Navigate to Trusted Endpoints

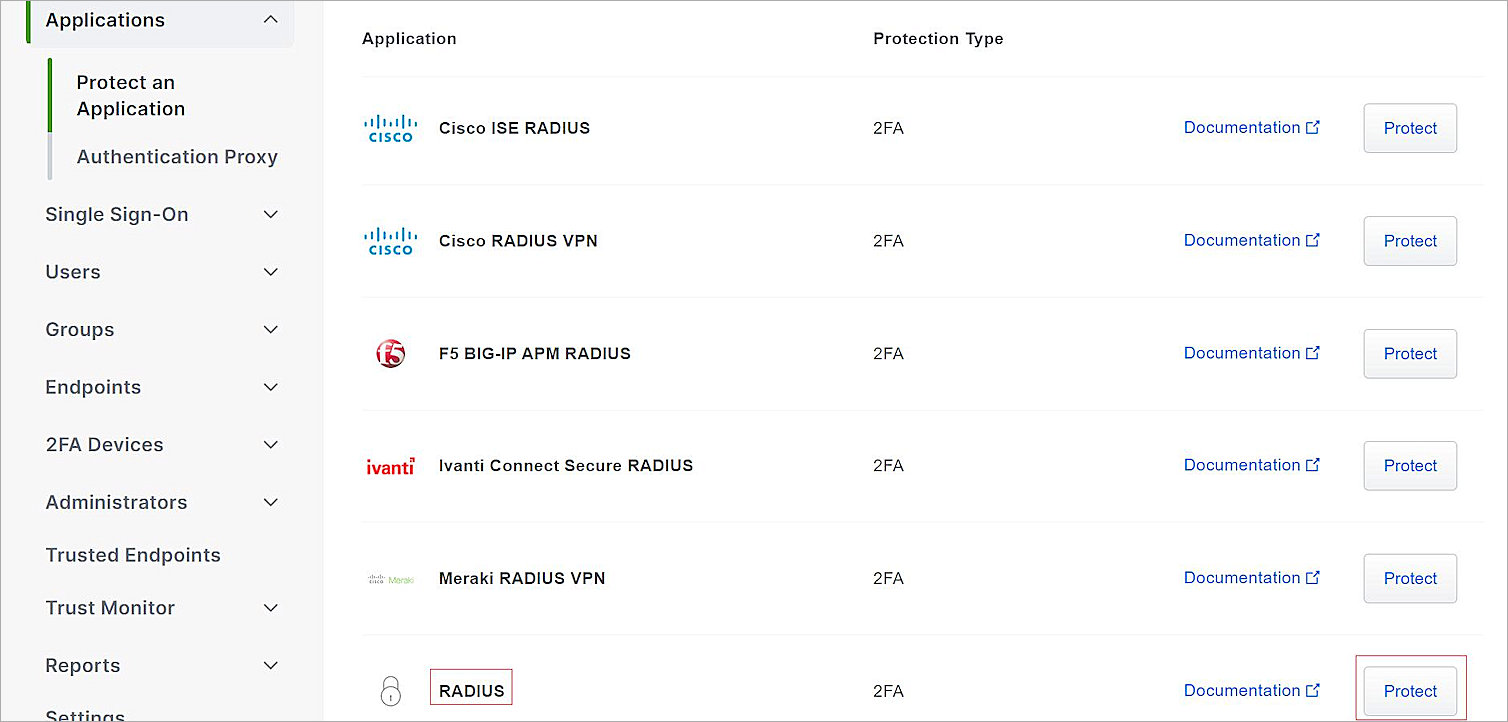[133, 554]
